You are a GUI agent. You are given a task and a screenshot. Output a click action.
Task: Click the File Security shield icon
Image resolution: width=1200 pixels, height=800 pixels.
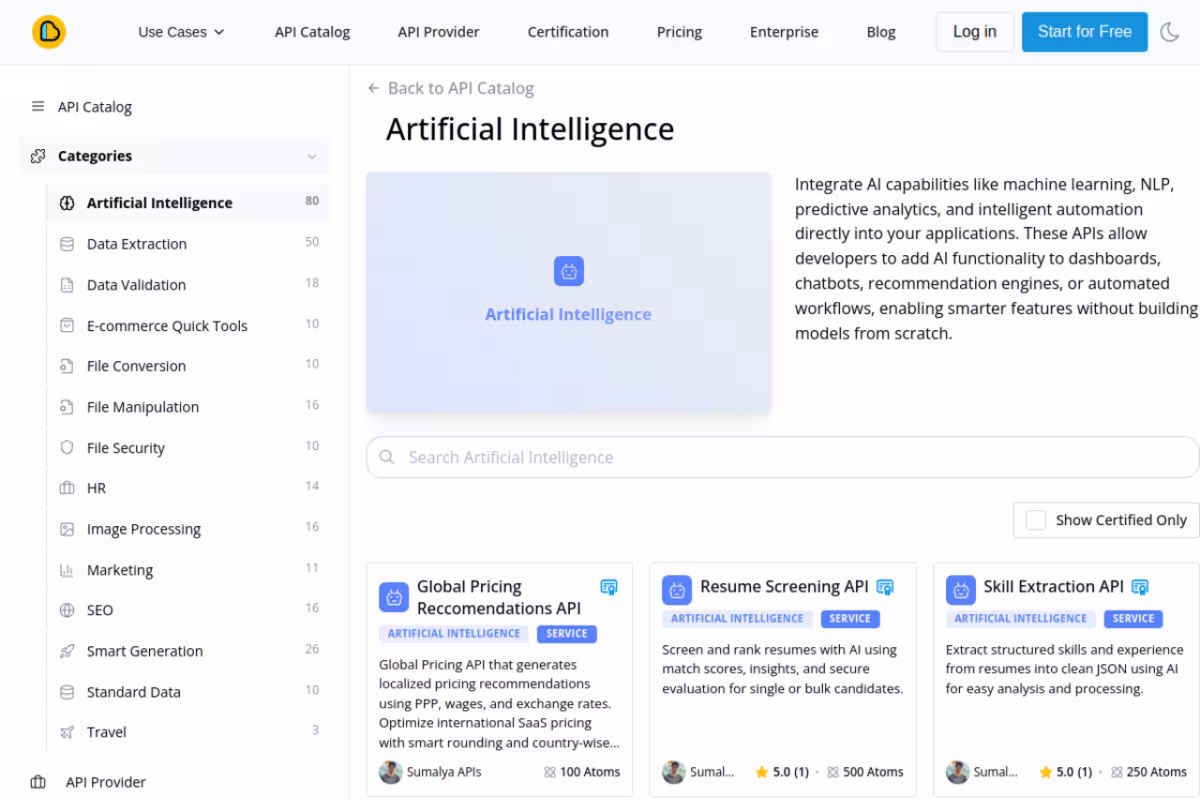coord(67,448)
